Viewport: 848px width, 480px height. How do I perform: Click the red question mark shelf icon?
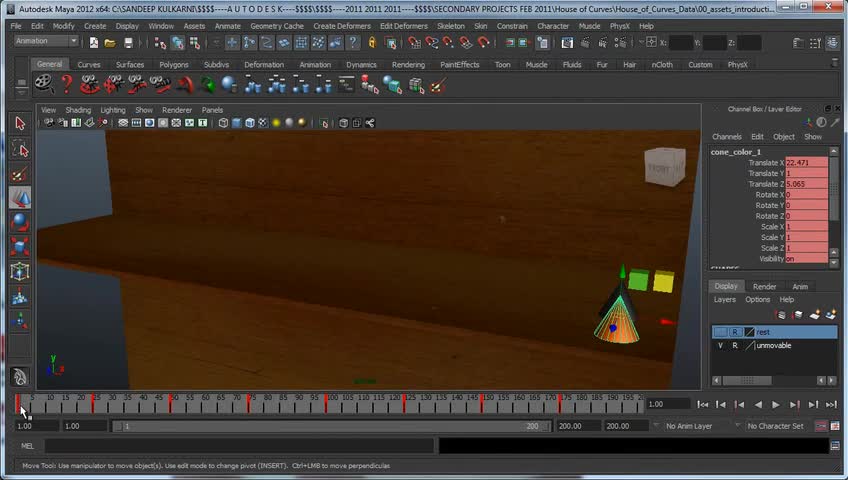(66, 85)
